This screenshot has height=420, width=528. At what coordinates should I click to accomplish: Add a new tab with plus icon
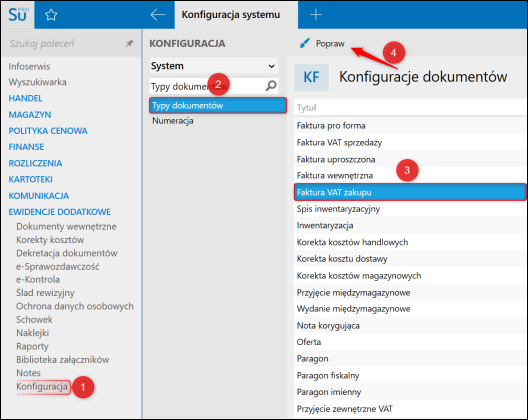tap(316, 15)
